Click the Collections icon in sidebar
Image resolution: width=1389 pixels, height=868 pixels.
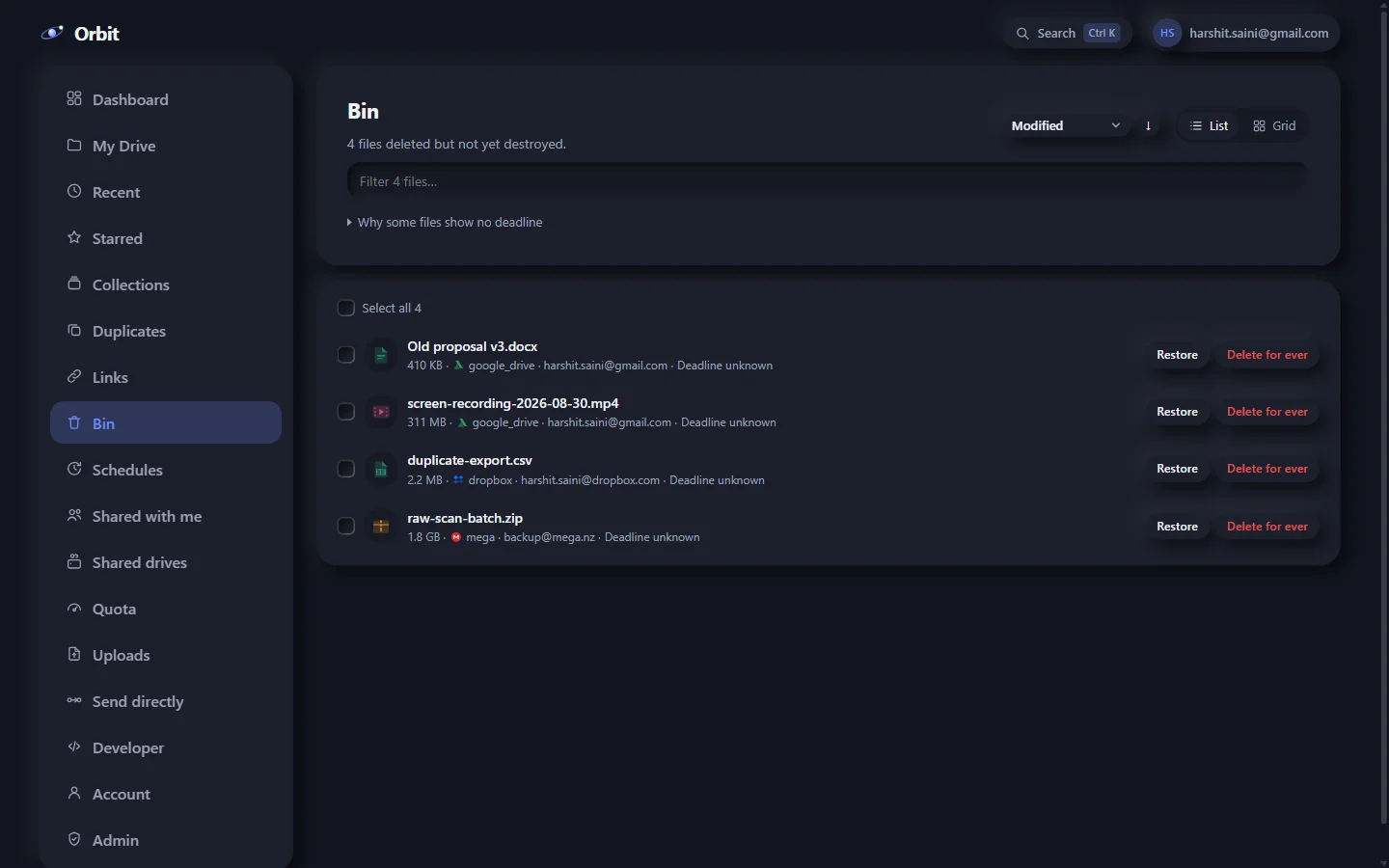74,284
